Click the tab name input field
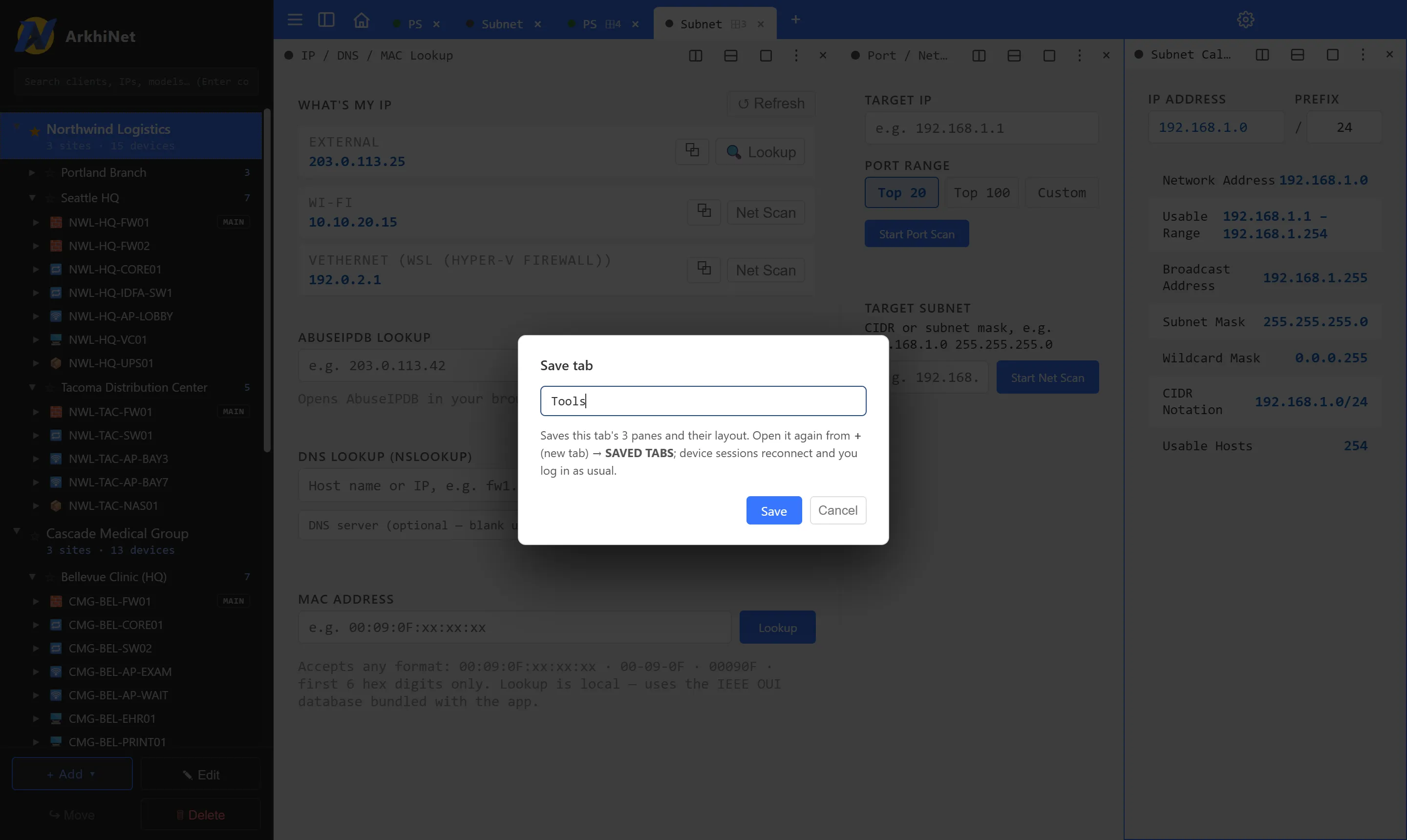This screenshot has height=840, width=1407. click(703, 401)
